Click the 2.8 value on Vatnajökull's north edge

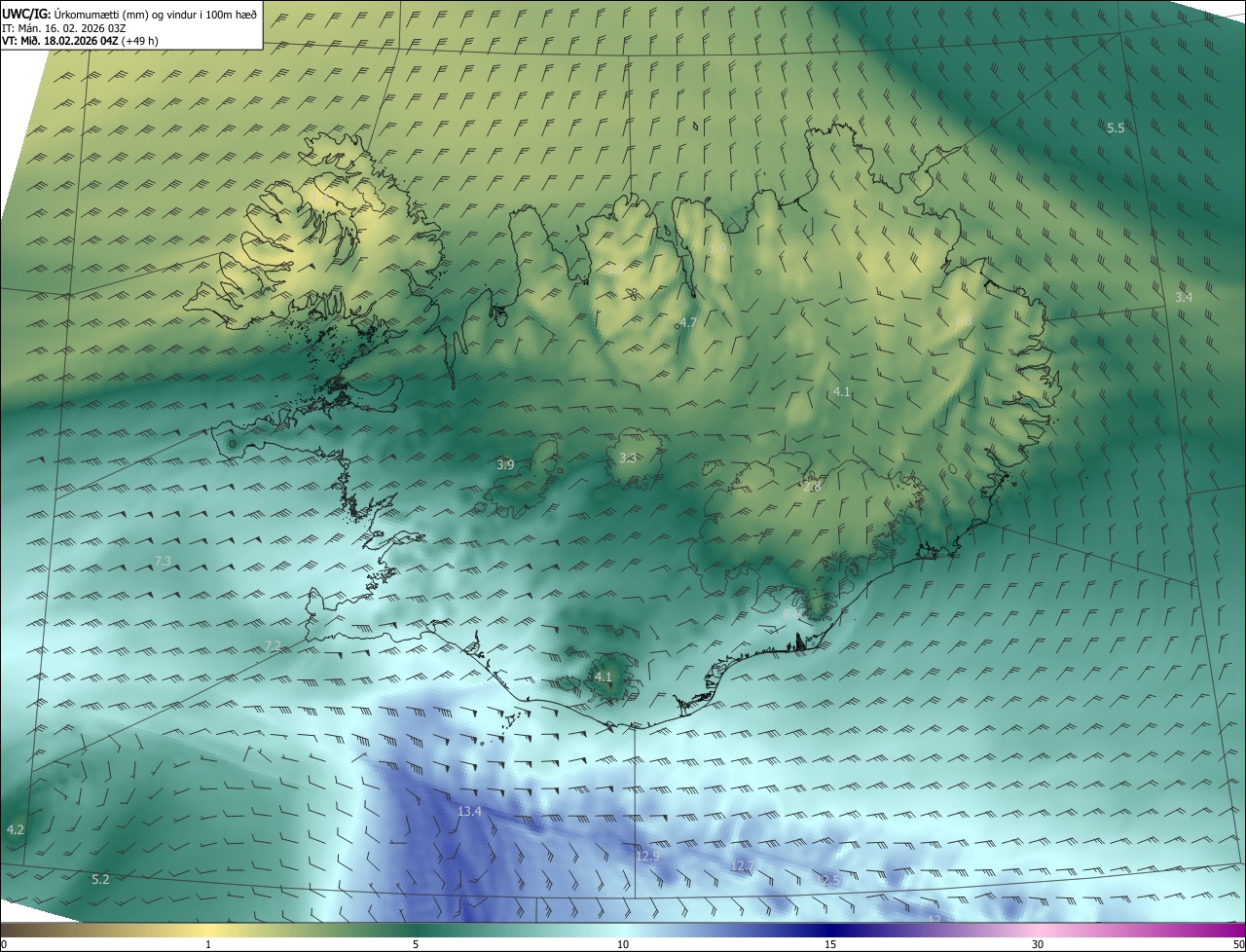click(x=814, y=486)
